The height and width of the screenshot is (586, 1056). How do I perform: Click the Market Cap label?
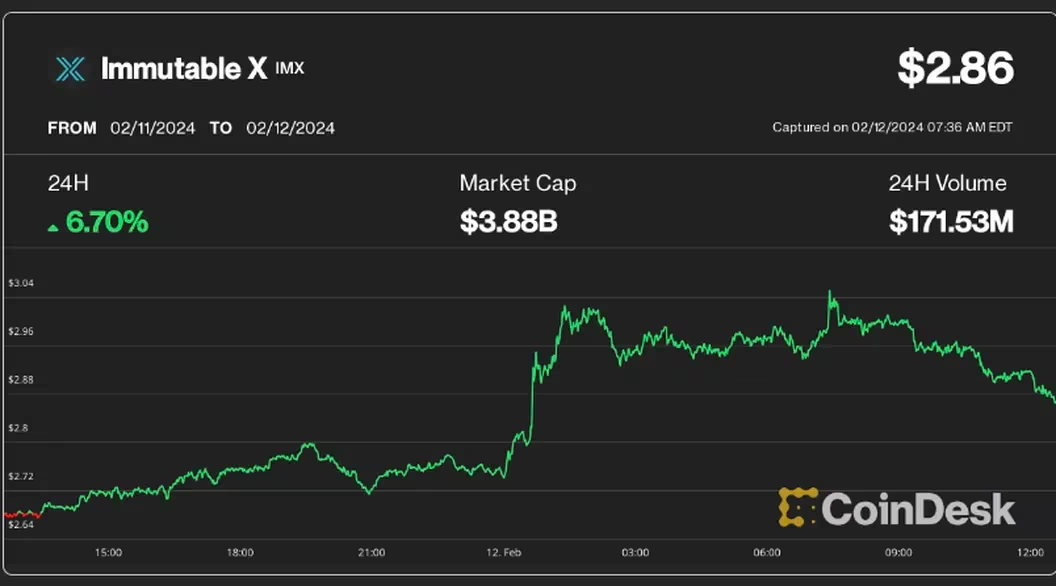[517, 184]
